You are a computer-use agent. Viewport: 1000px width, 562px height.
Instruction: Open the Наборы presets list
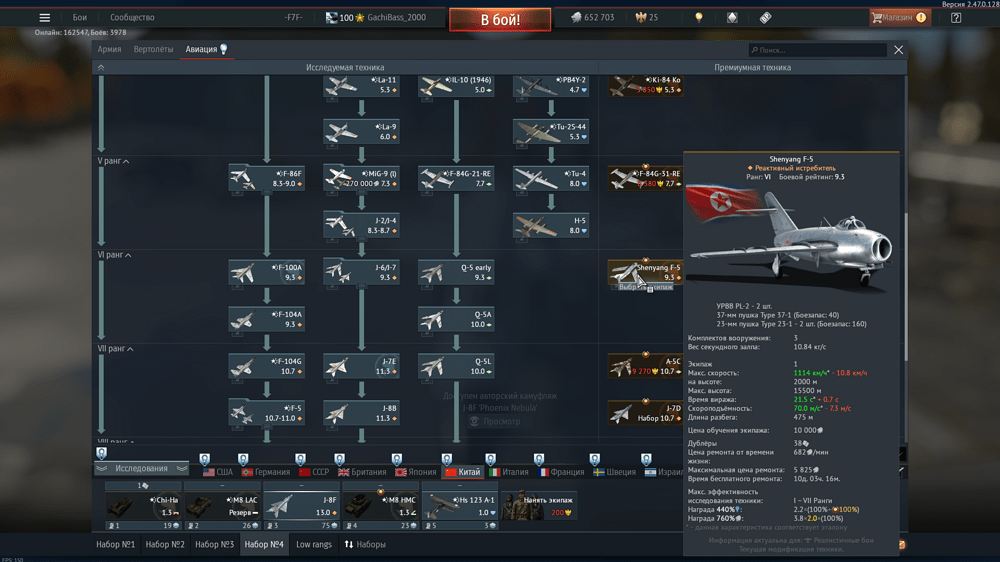point(365,544)
